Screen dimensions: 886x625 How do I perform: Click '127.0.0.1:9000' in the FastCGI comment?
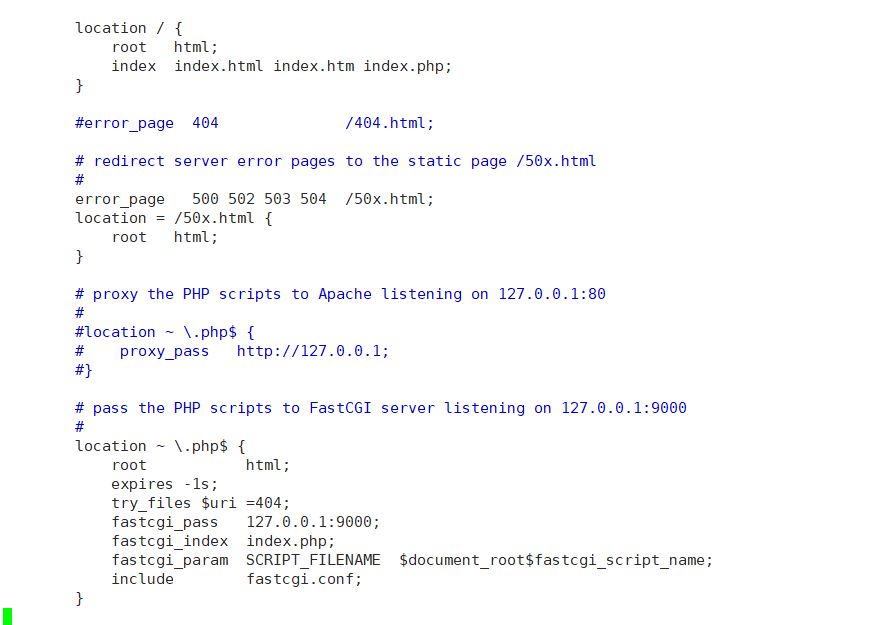pyautogui.click(x=624, y=408)
